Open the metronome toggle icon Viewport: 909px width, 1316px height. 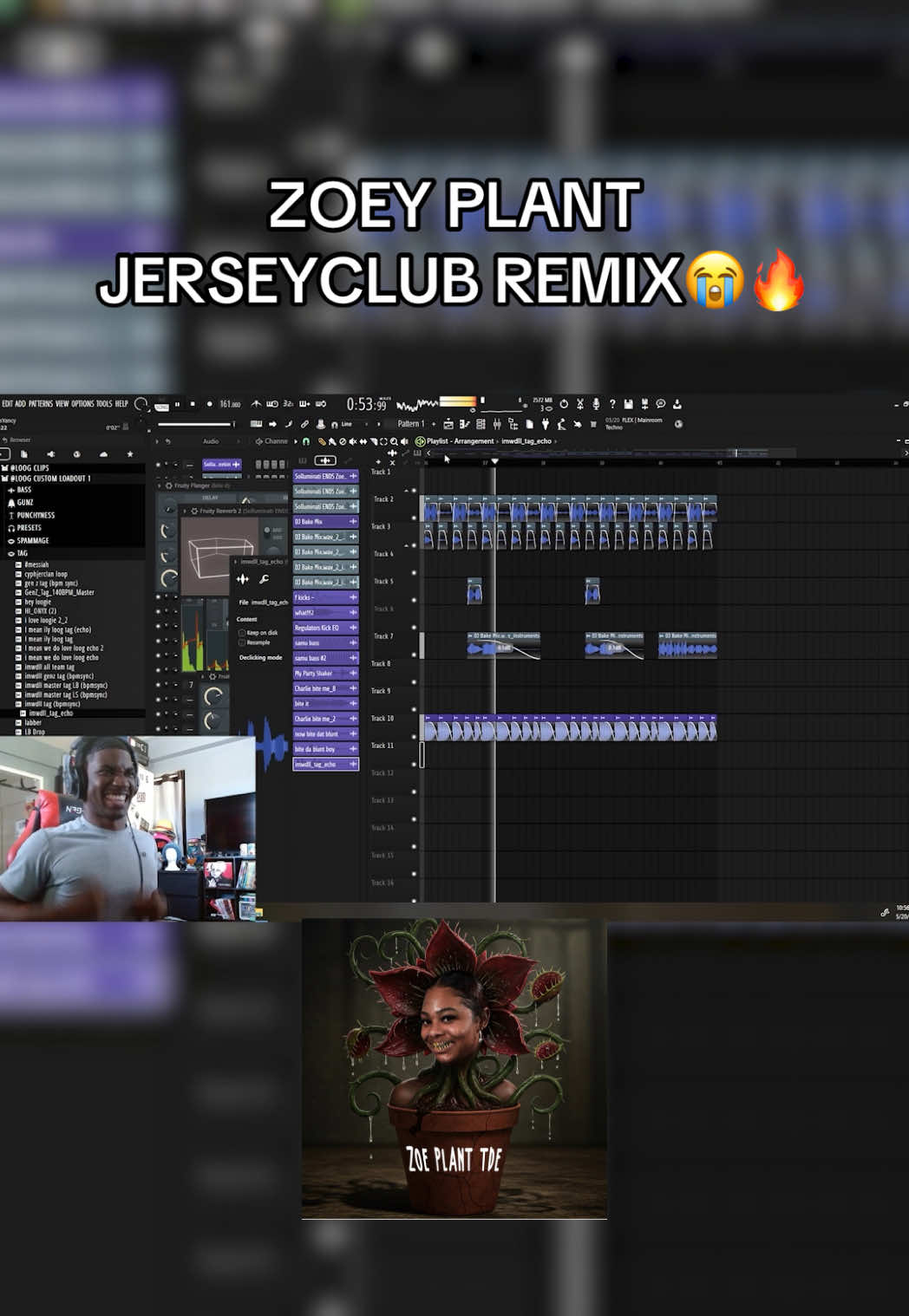tap(256, 404)
